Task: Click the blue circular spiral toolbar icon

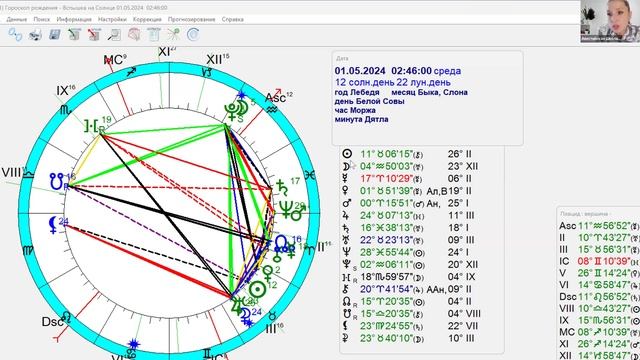Action: point(193,35)
